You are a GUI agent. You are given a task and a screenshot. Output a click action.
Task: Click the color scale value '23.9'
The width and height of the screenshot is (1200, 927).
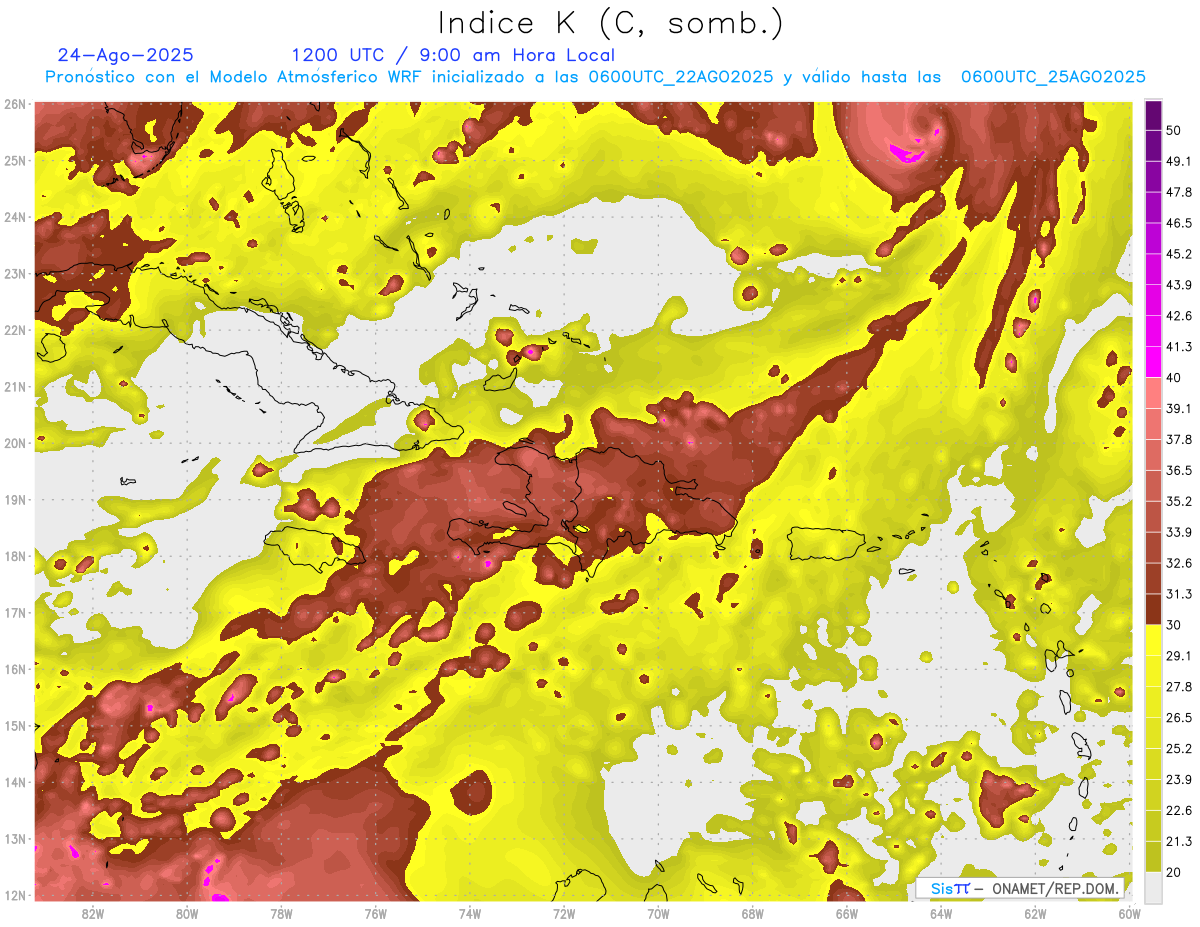[x=1178, y=780]
